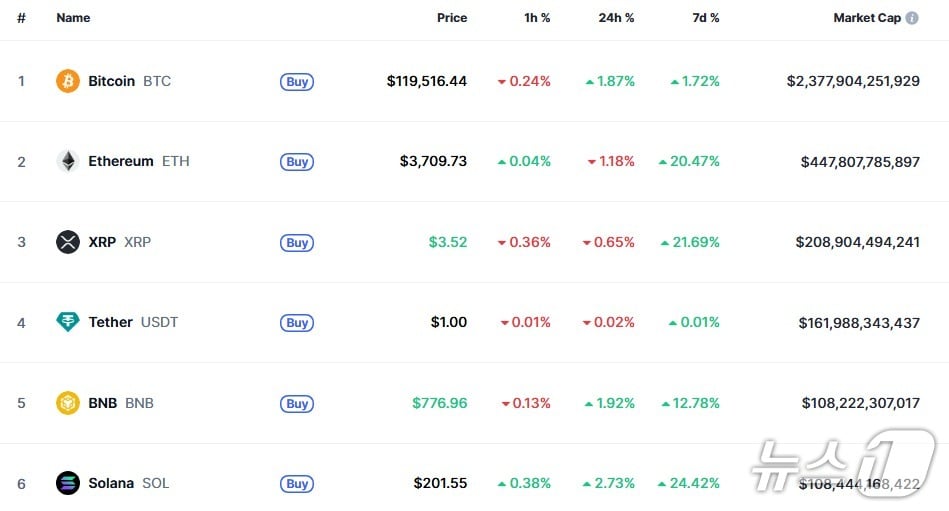Sort by the 24h % column header
This screenshot has height=511, width=949.
[x=615, y=18]
